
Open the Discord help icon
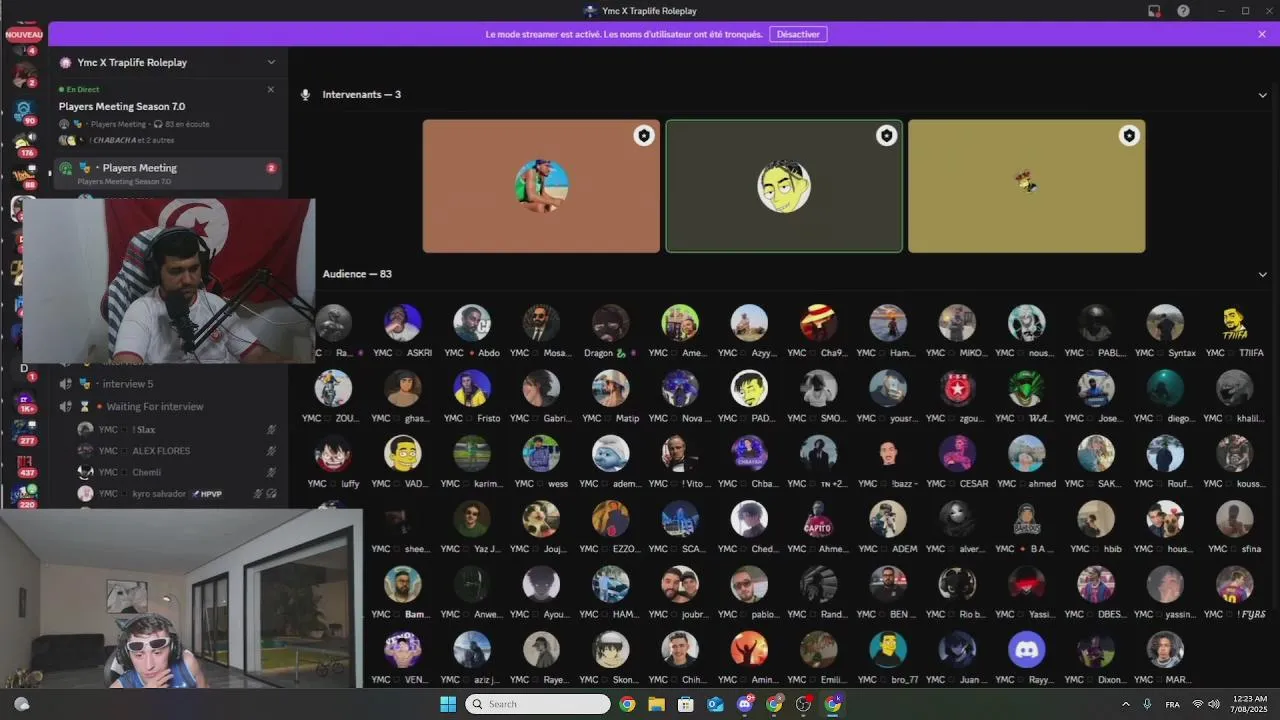click(1183, 11)
